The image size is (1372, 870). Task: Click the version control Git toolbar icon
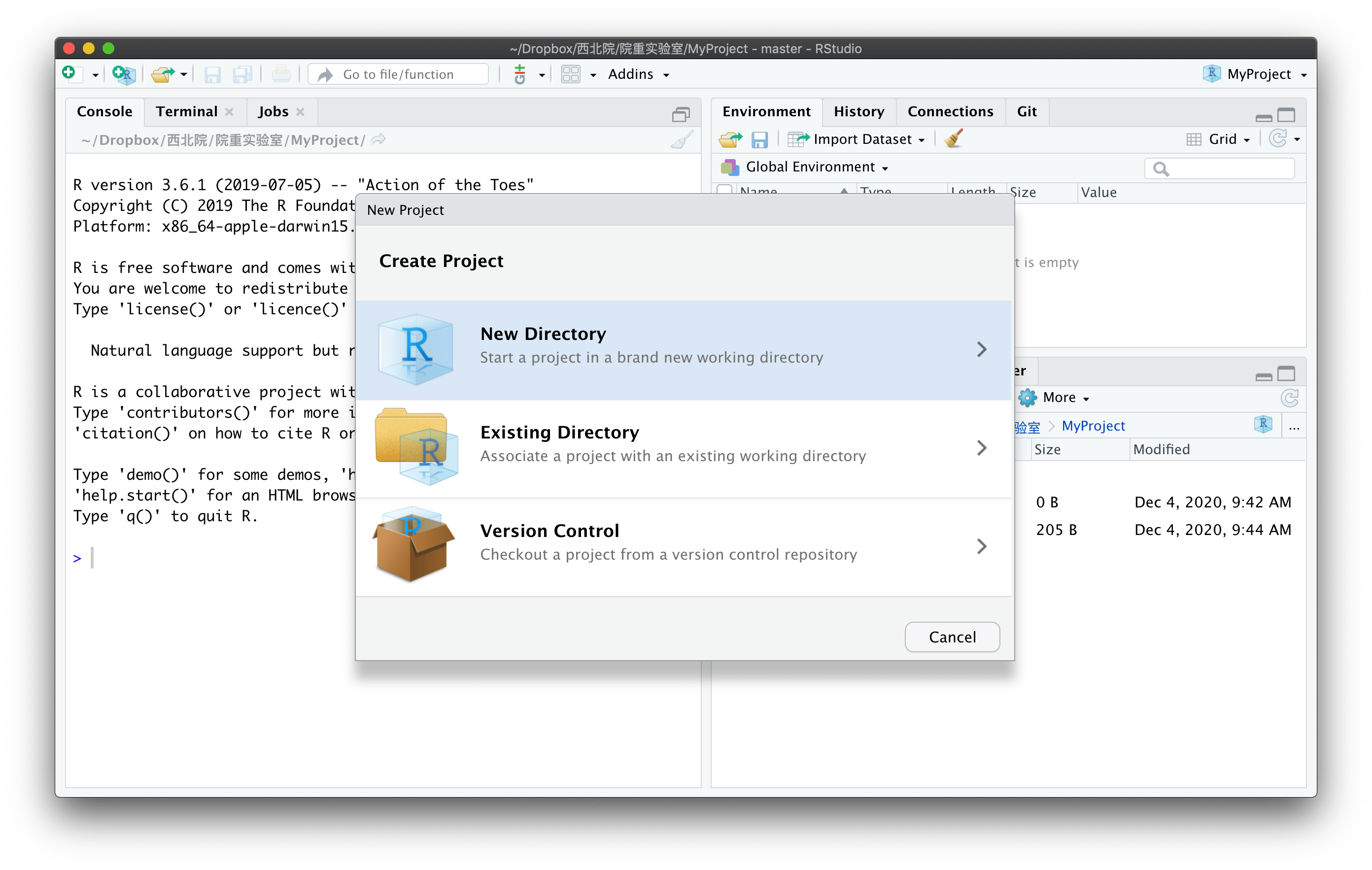[x=519, y=75]
